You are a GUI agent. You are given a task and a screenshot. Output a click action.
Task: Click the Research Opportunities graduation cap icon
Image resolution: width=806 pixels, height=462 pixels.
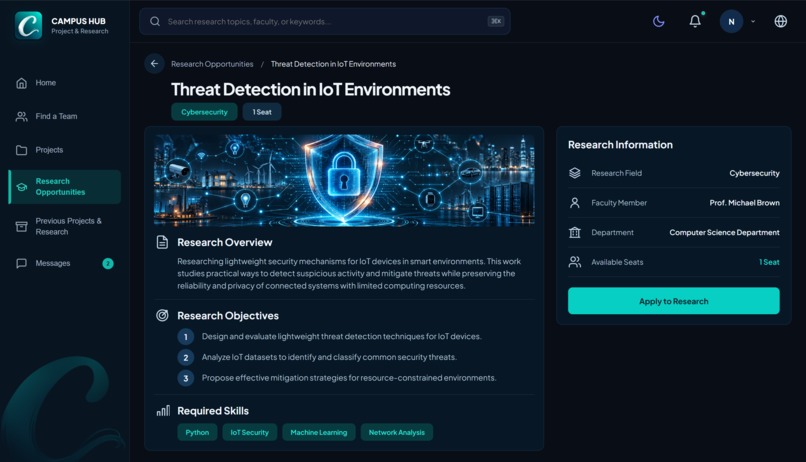22,187
